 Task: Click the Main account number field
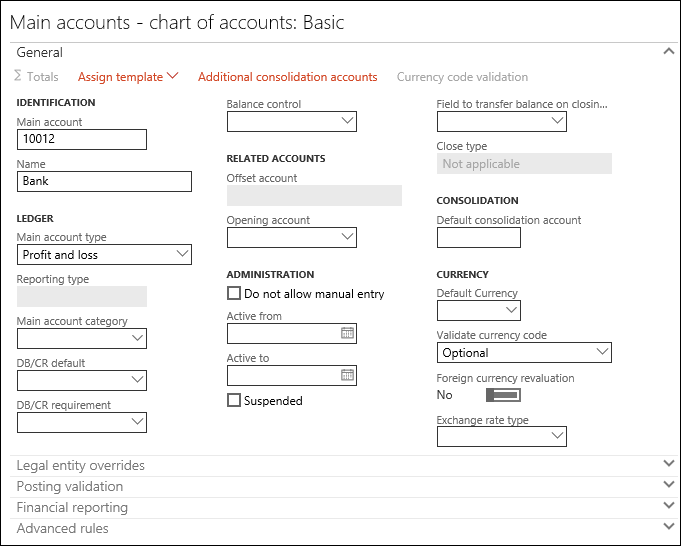point(82,139)
